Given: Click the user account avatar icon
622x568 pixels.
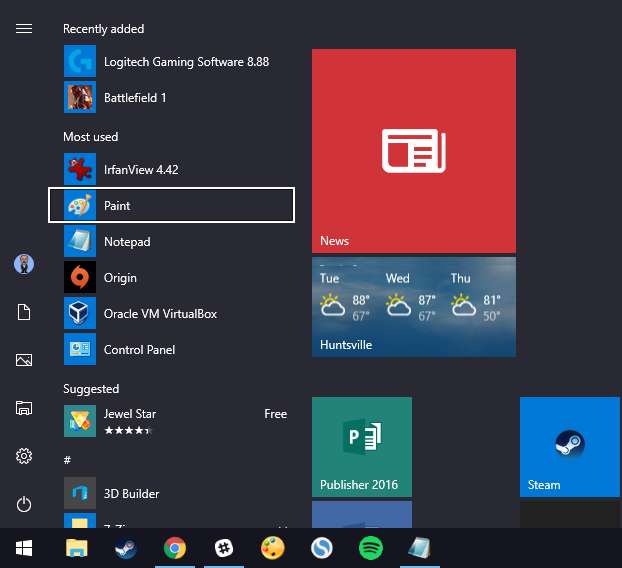Looking at the screenshot, I should [x=24, y=264].
